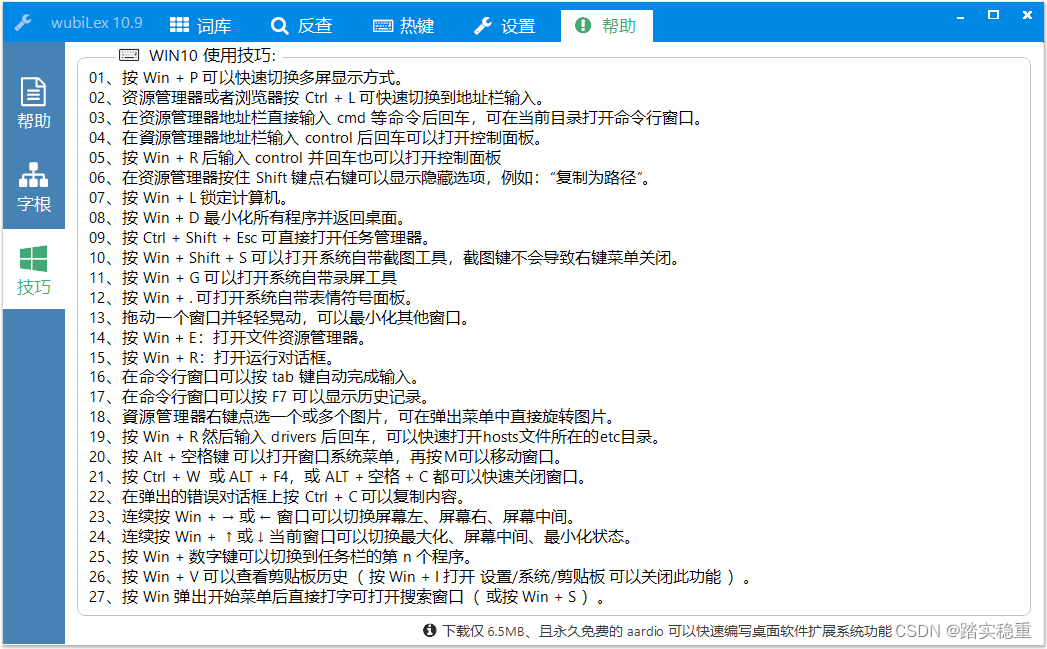Click tip 12 about emoji panel shortcut

tap(252, 298)
